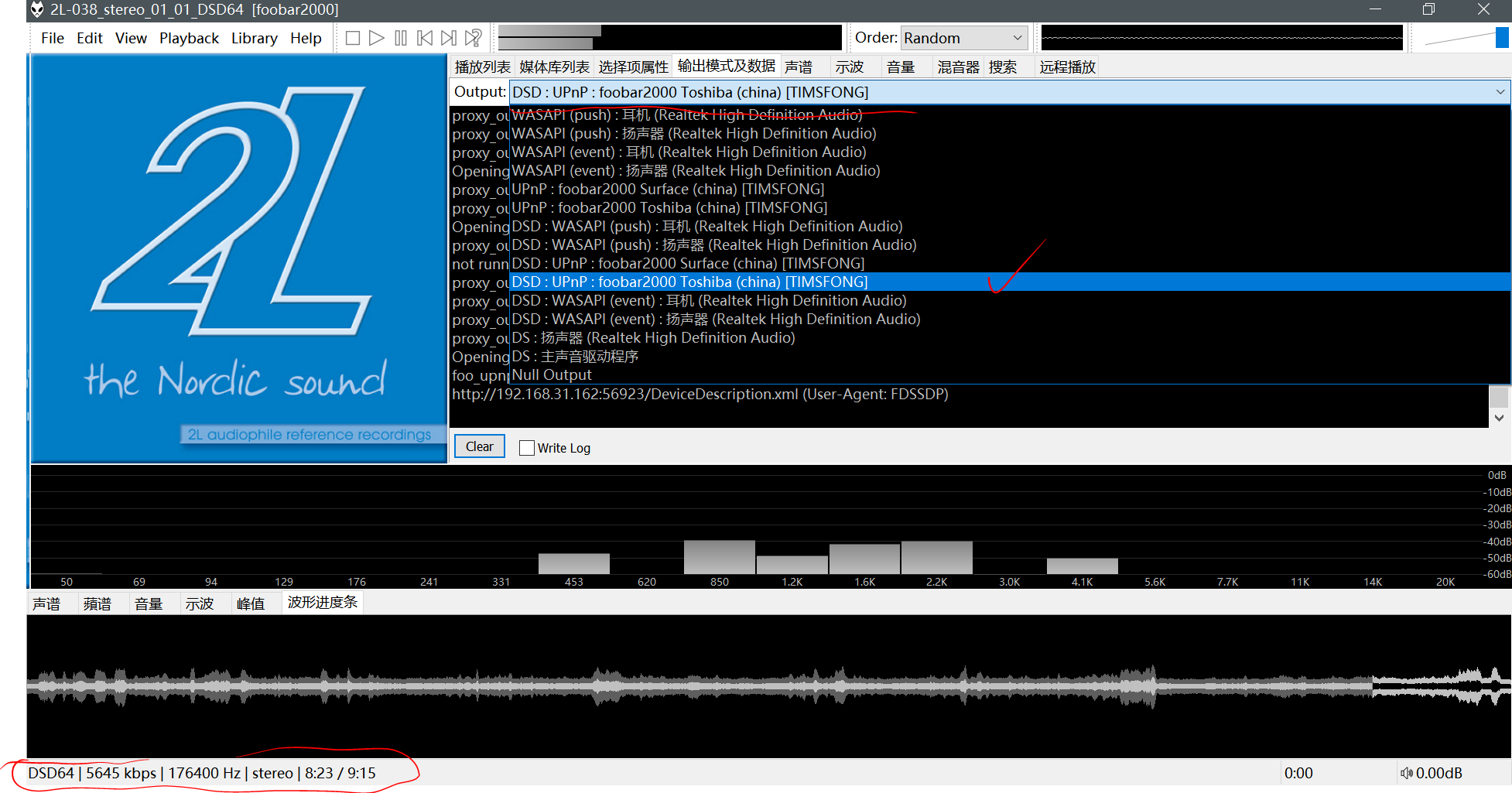Click the Clear button
The image size is (1512, 793).
click(x=479, y=446)
